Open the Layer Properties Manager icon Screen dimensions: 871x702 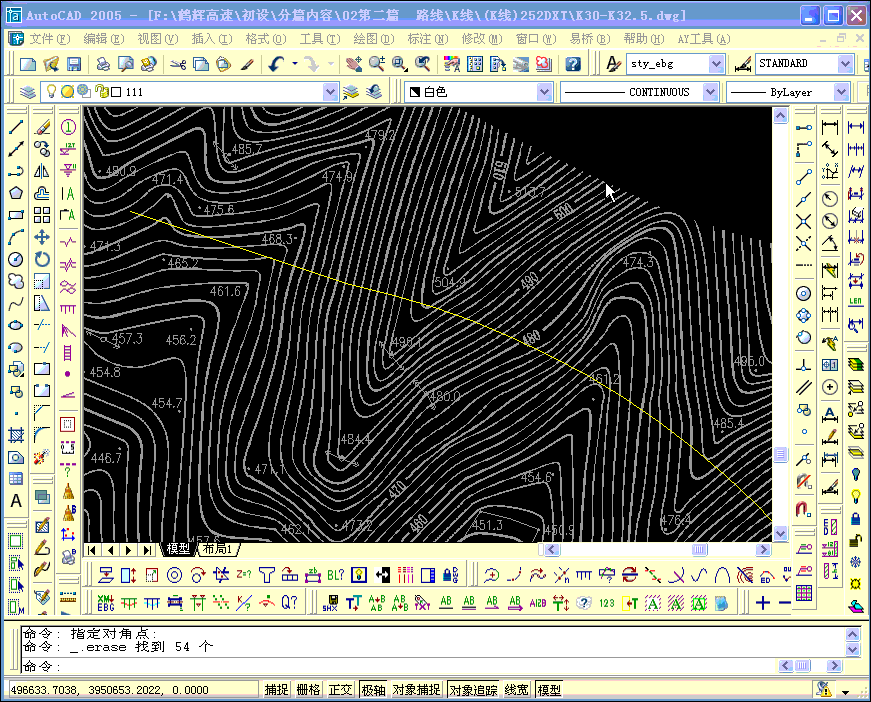tap(28, 92)
